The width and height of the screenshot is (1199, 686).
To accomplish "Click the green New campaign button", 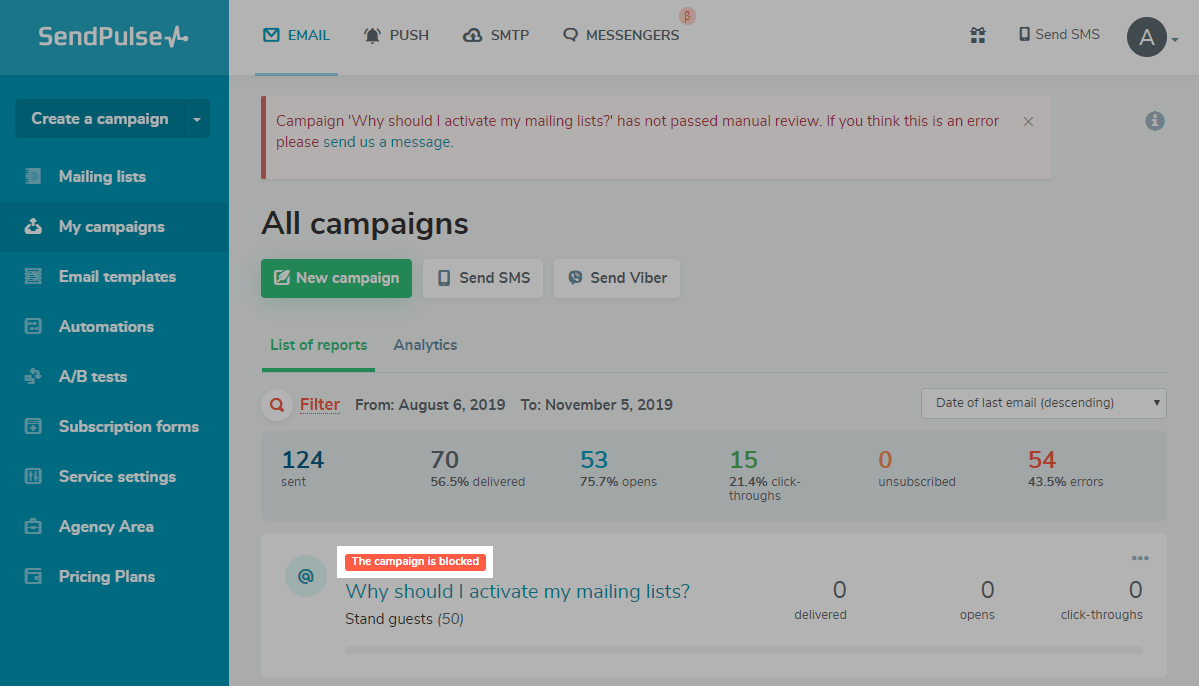I will [x=336, y=278].
